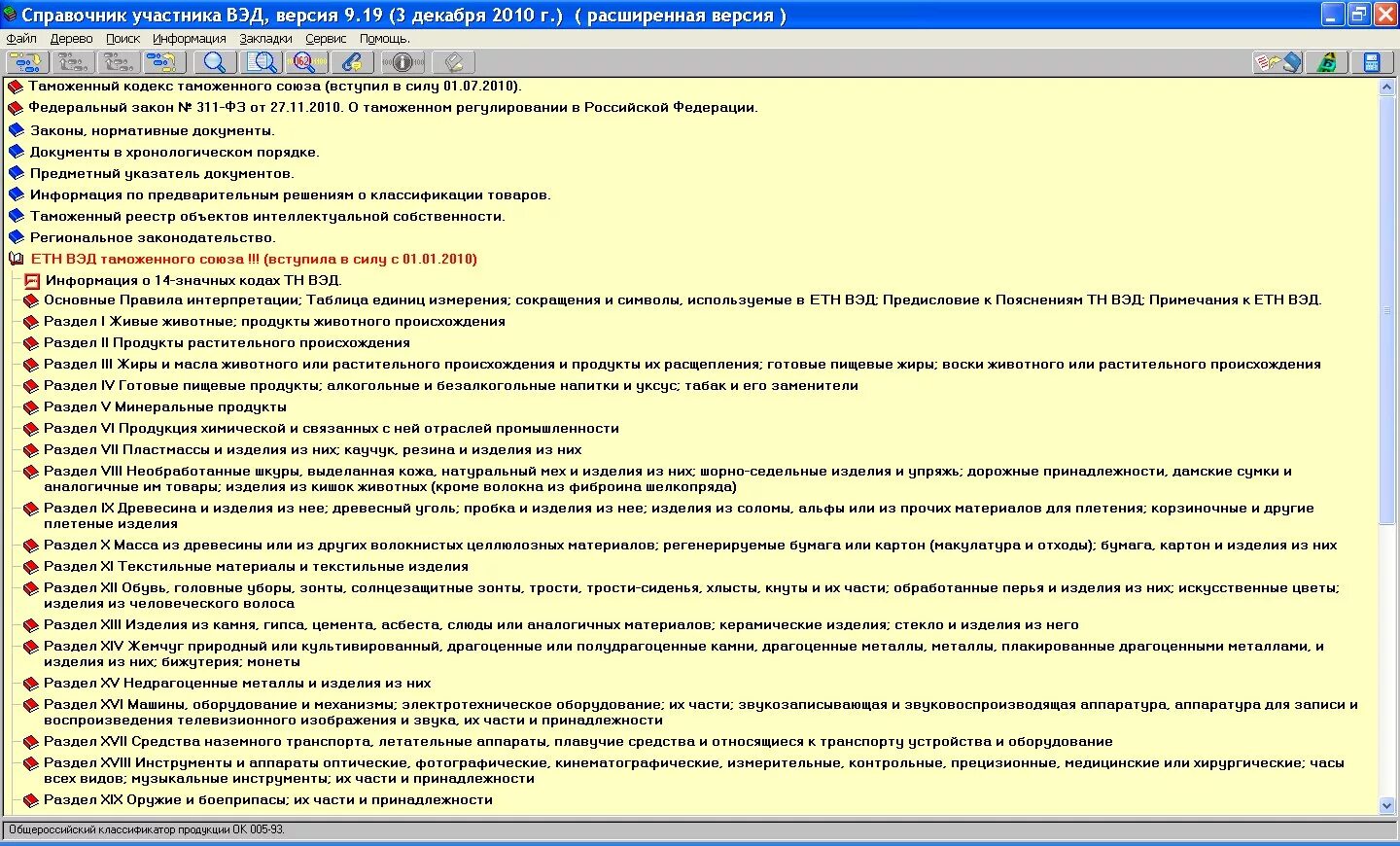Click the open book icon of ЕТН ВЭД

(16, 259)
